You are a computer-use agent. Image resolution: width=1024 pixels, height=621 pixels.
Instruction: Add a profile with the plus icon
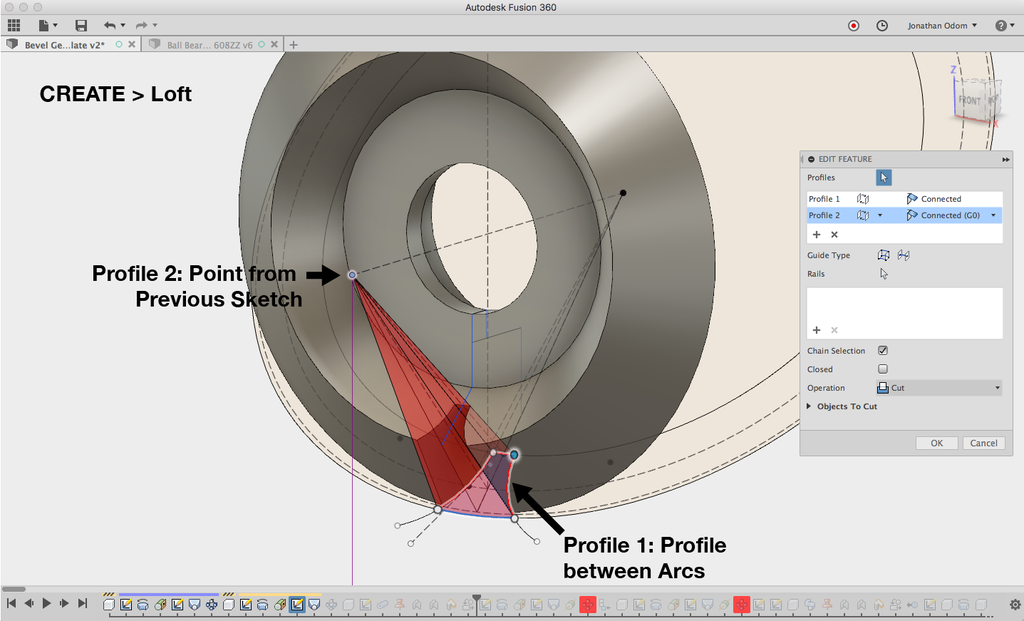(816, 234)
